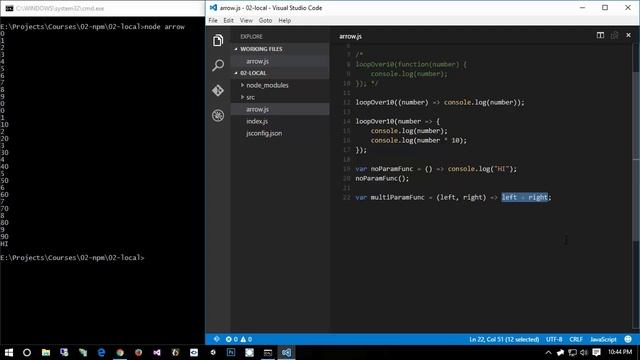Open Photoshop from the taskbar

point(231,352)
